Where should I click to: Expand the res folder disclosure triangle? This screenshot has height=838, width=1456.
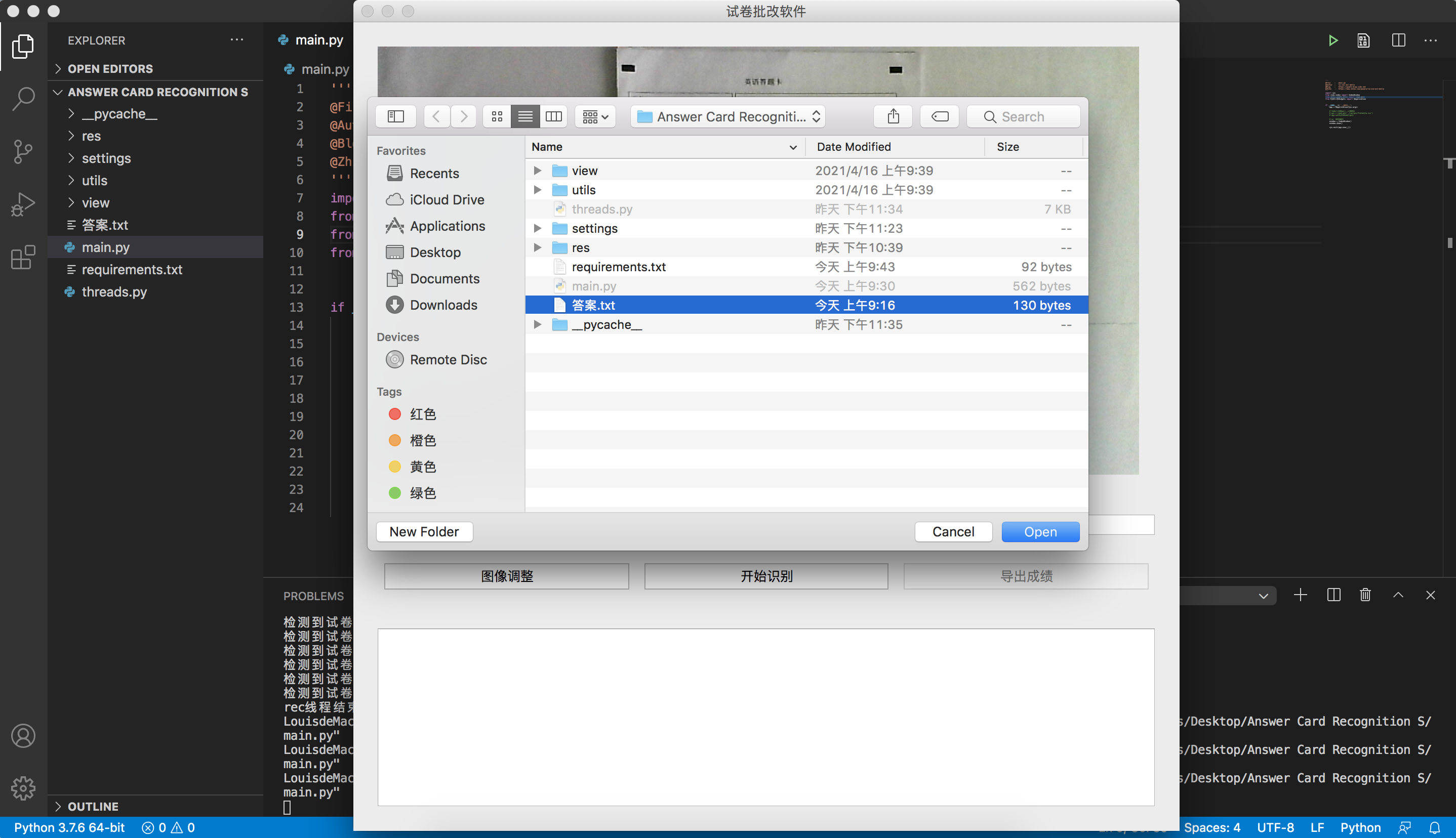click(537, 247)
